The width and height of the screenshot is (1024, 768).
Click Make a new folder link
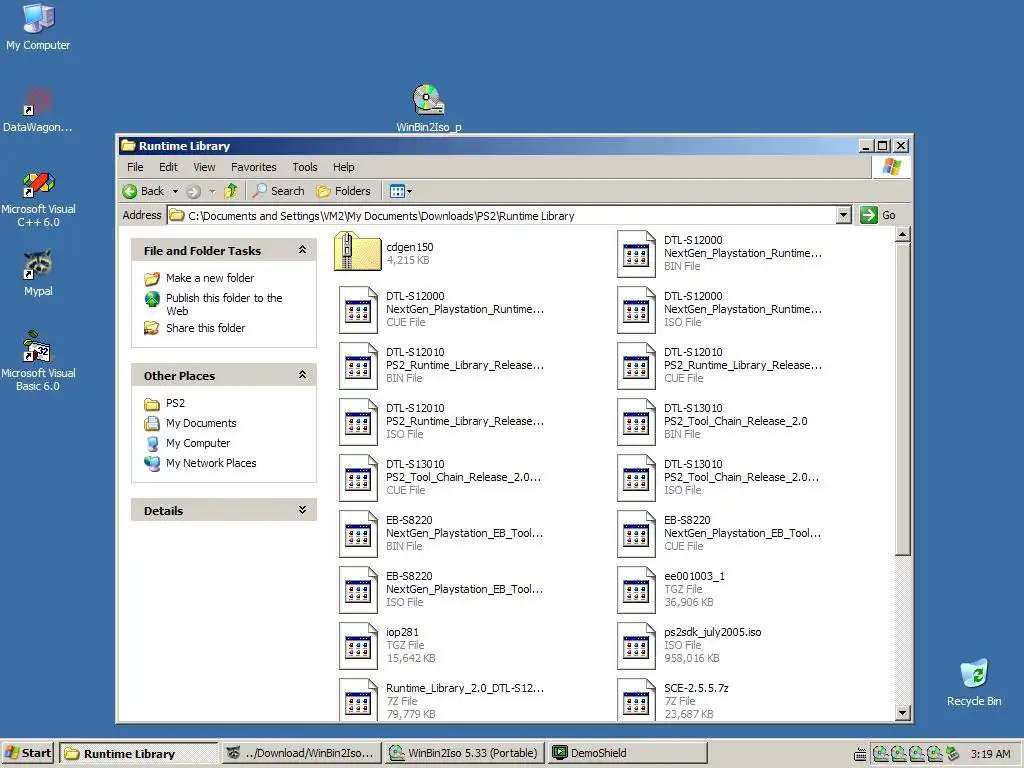pos(210,278)
